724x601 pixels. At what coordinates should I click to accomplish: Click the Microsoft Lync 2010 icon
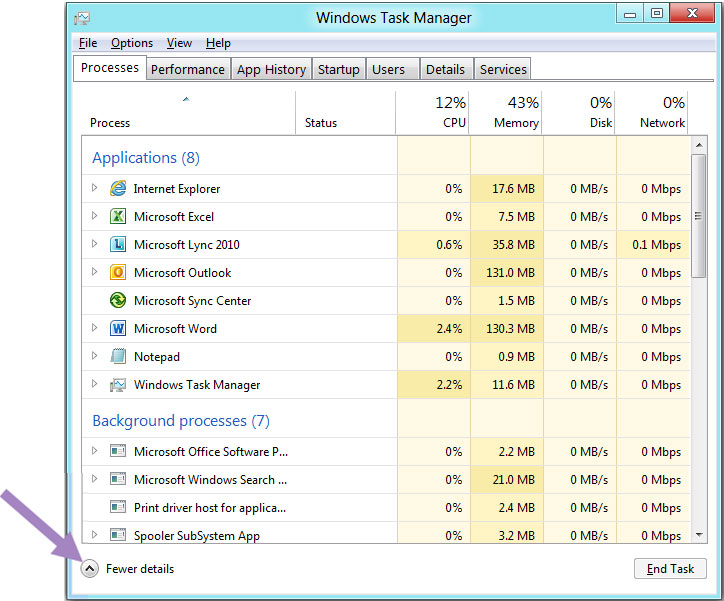pyautogui.click(x=118, y=244)
